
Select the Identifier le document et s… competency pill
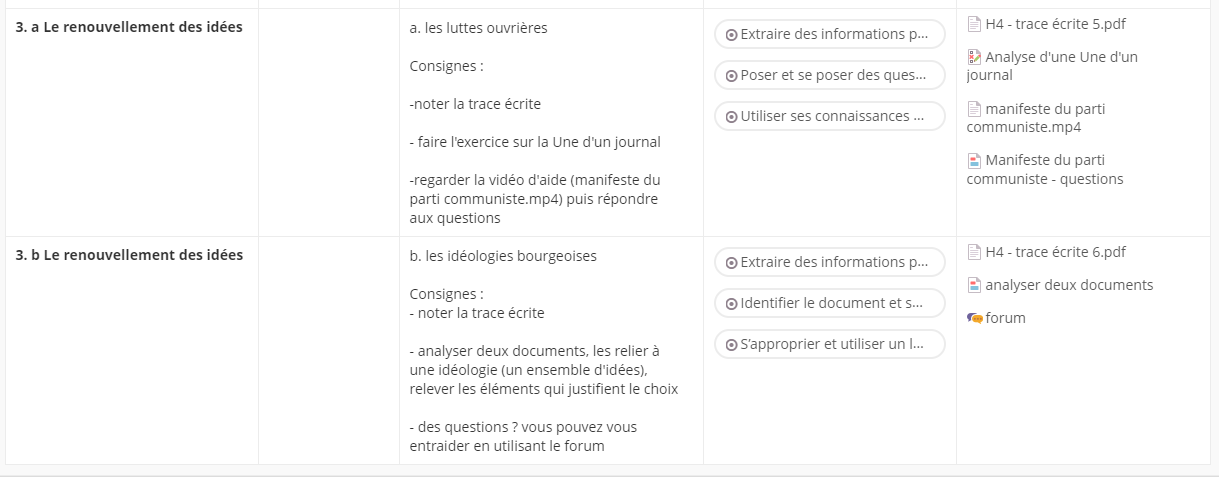[x=829, y=303]
